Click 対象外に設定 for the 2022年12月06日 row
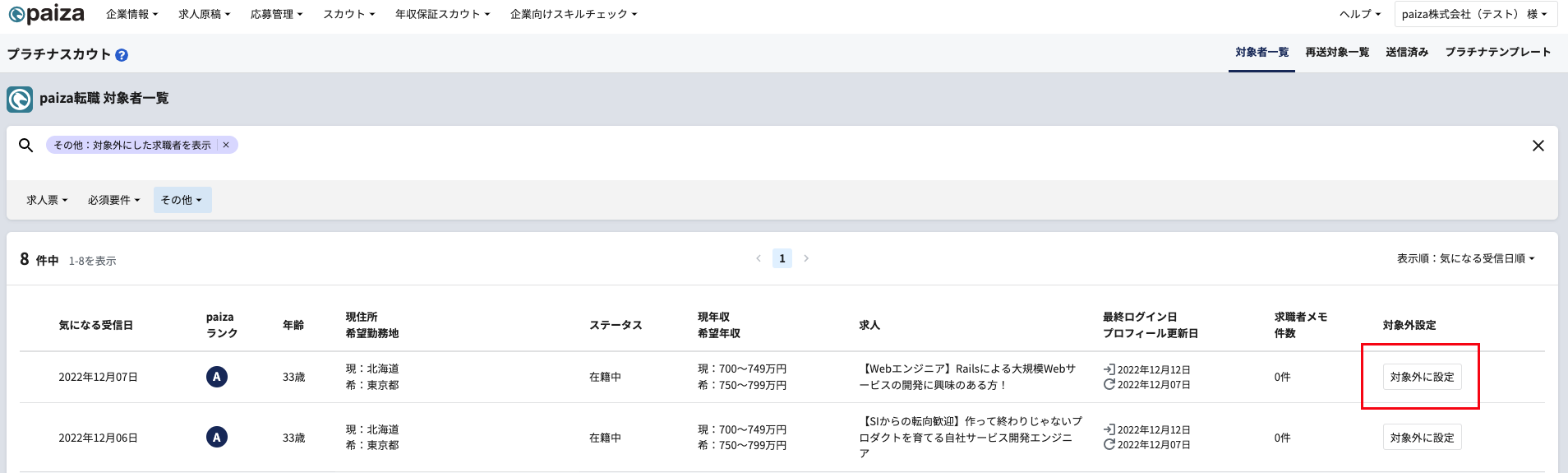Viewport: 1568px width, 473px height. click(1422, 438)
